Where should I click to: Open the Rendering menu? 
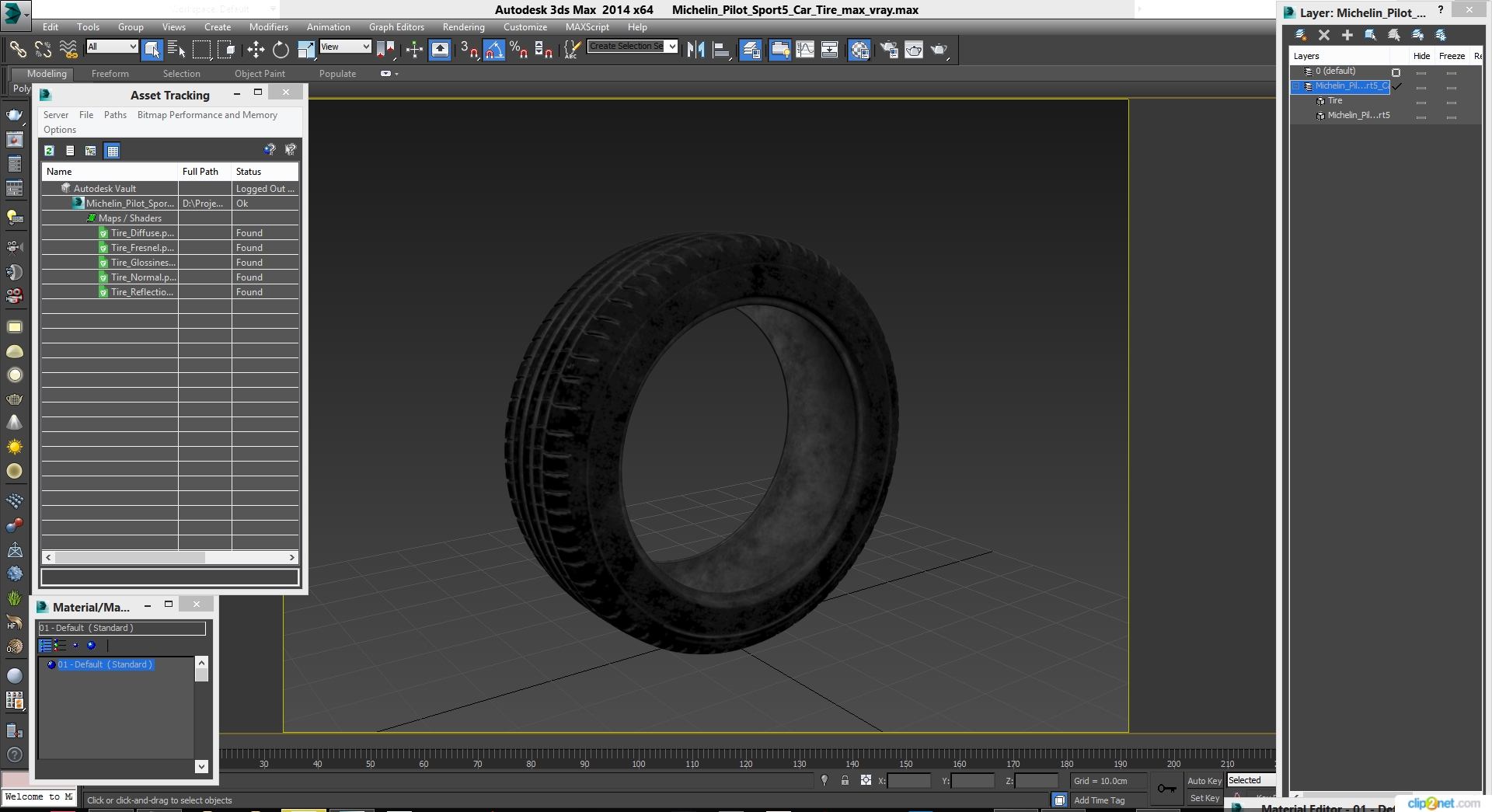tap(464, 26)
